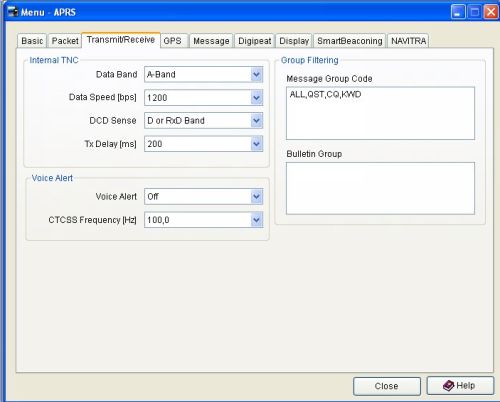Minimize the Menu - APRS window
This screenshot has width=500, height=402.
[458, 12]
